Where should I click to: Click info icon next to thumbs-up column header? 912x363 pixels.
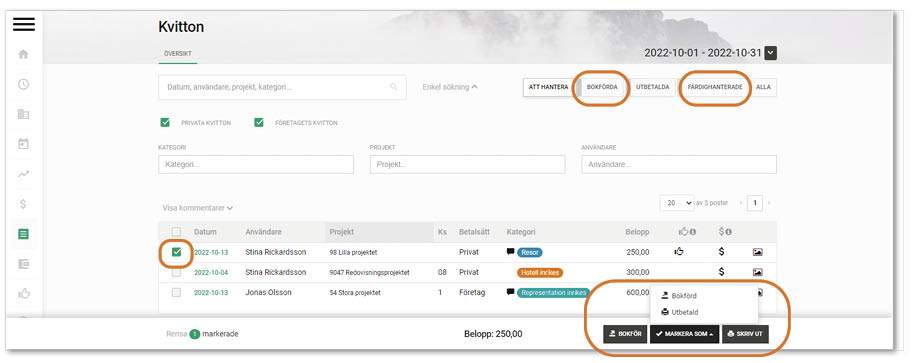692,232
